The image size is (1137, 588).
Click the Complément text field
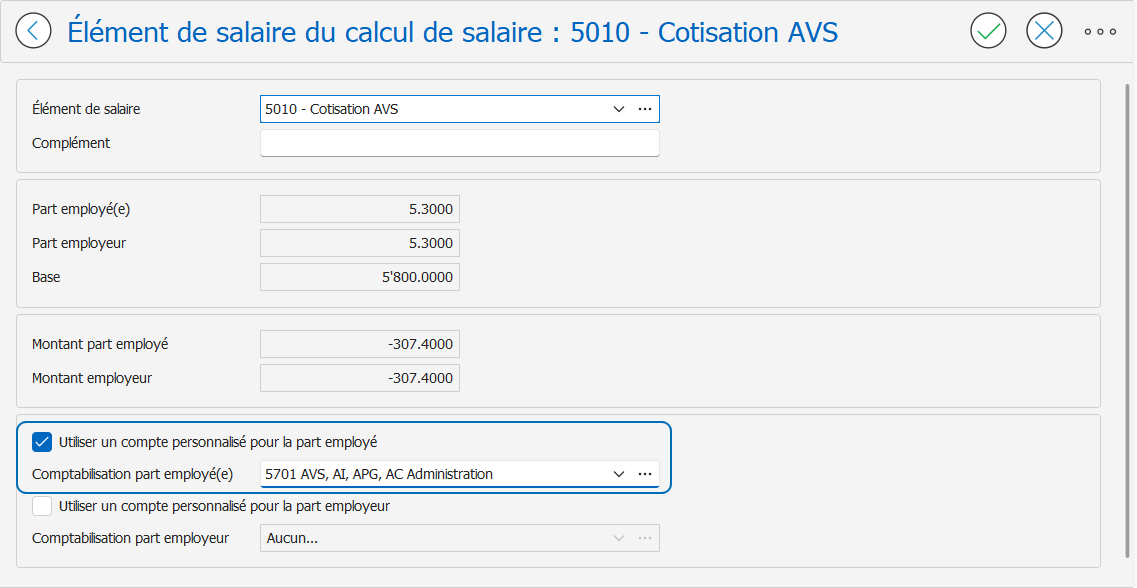coord(460,143)
